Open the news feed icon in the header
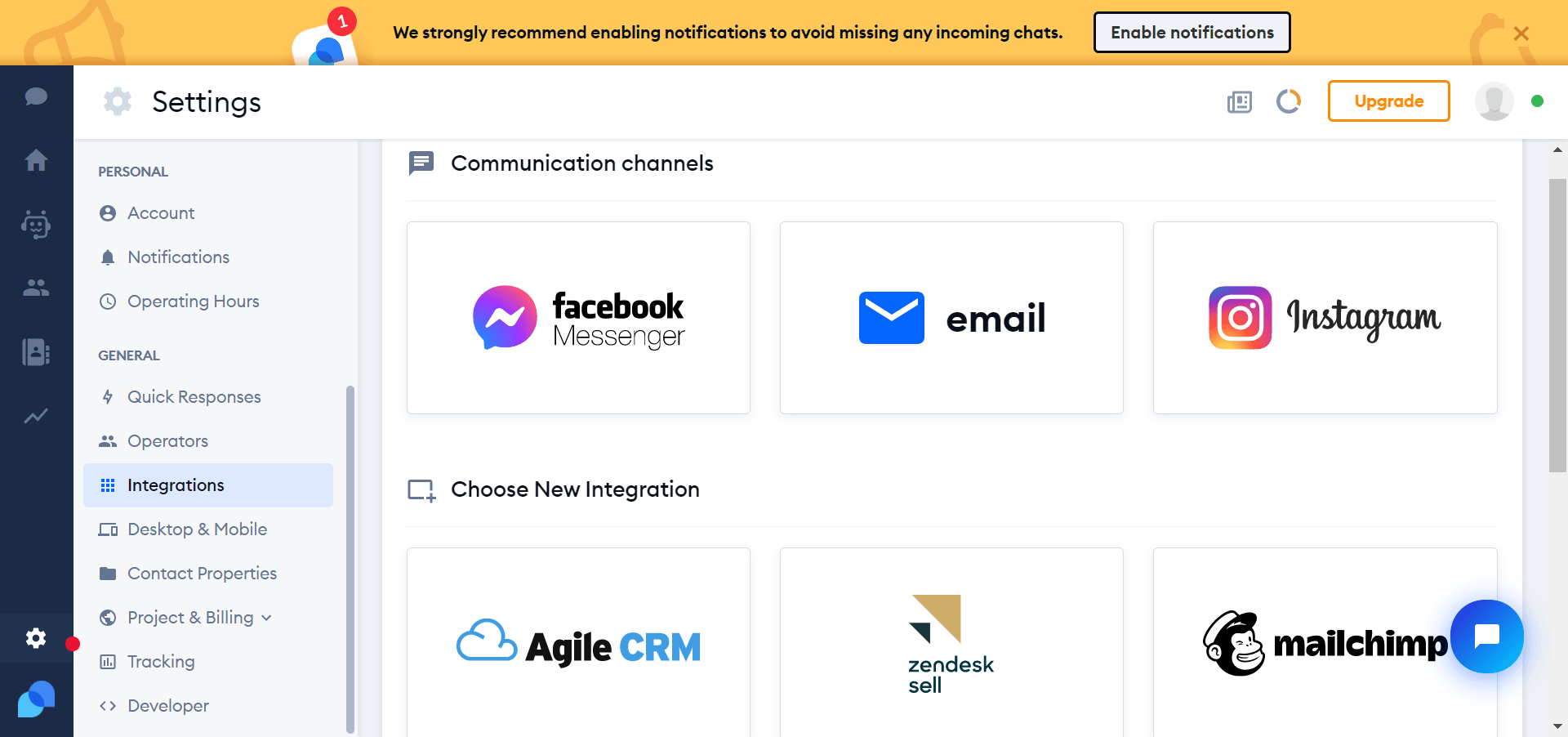 1239,102
